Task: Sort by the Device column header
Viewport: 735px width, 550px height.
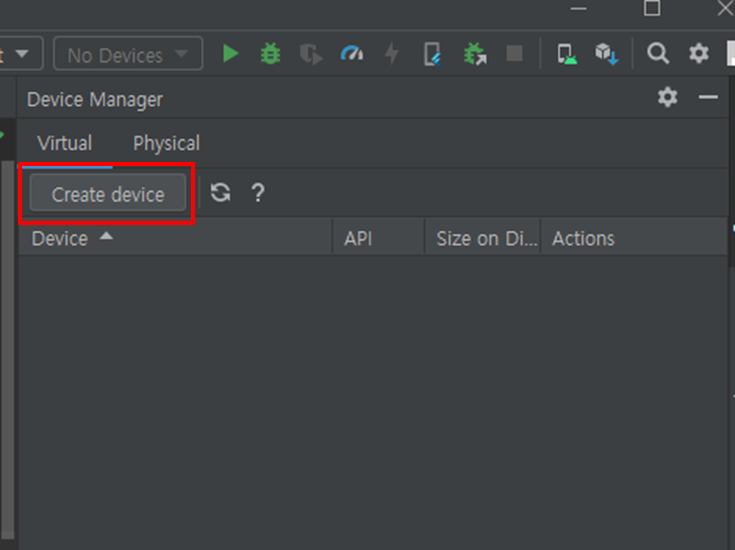Action: [175, 238]
